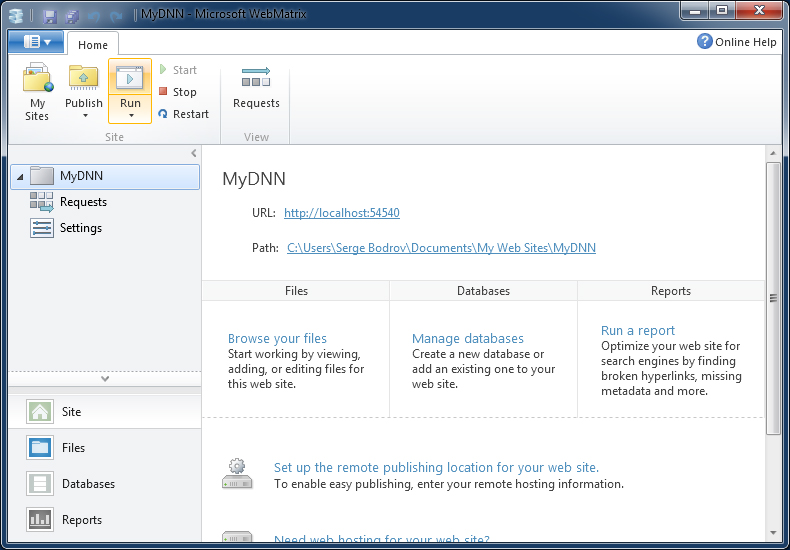Image resolution: width=790 pixels, height=550 pixels.
Task: Restart the site
Action: pos(183,114)
